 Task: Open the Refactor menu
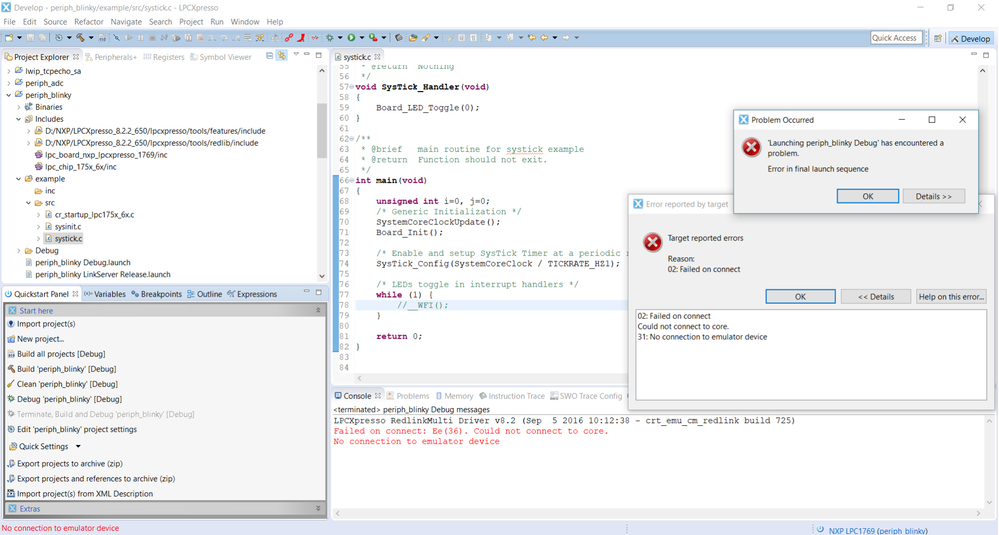click(x=88, y=21)
